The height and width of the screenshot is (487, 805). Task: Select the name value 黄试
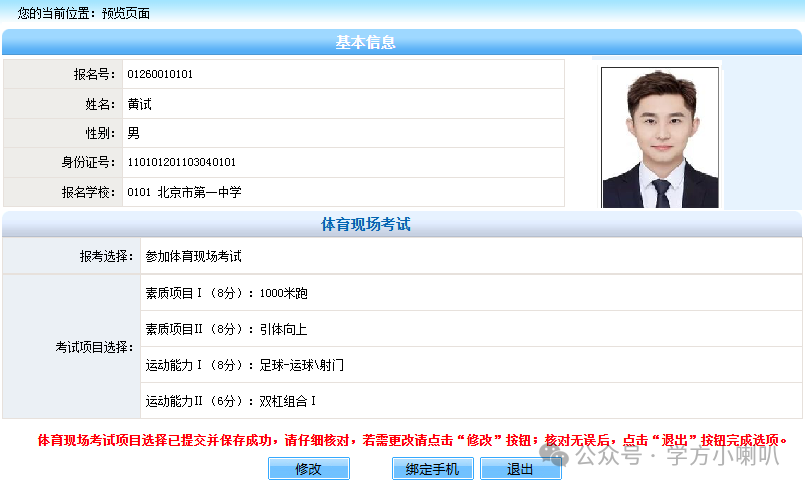[x=140, y=104]
